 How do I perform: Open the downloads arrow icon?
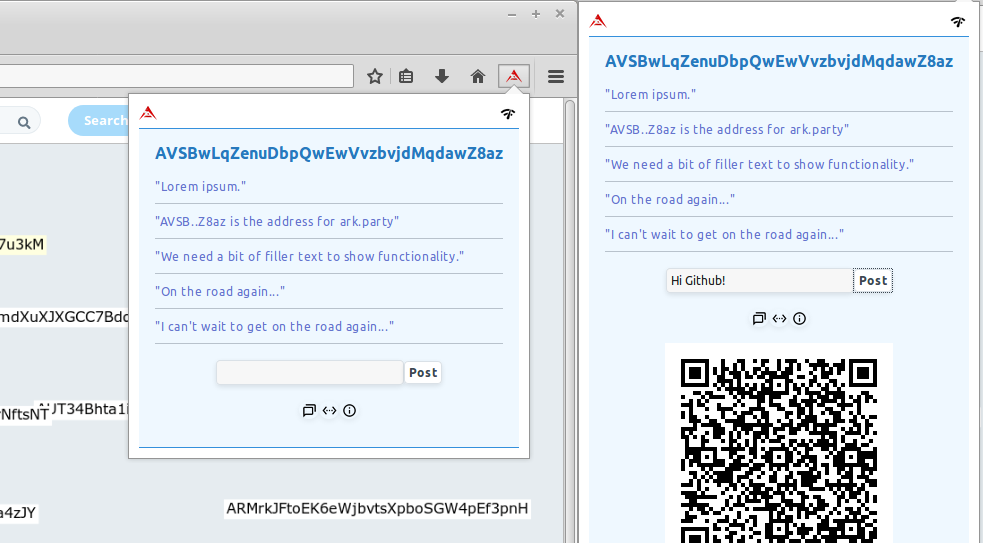coord(442,76)
